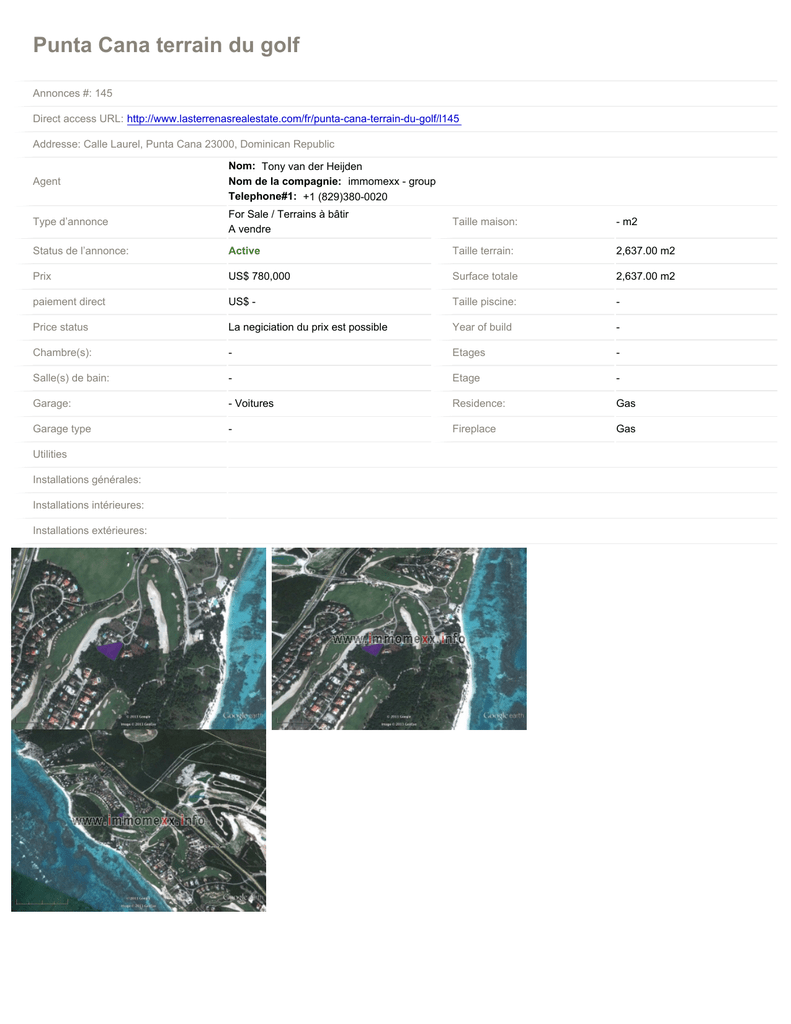This screenshot has width=791, height=1024.
Task: Click the Annonces #: 145 row
Action: tap(72, 93)
